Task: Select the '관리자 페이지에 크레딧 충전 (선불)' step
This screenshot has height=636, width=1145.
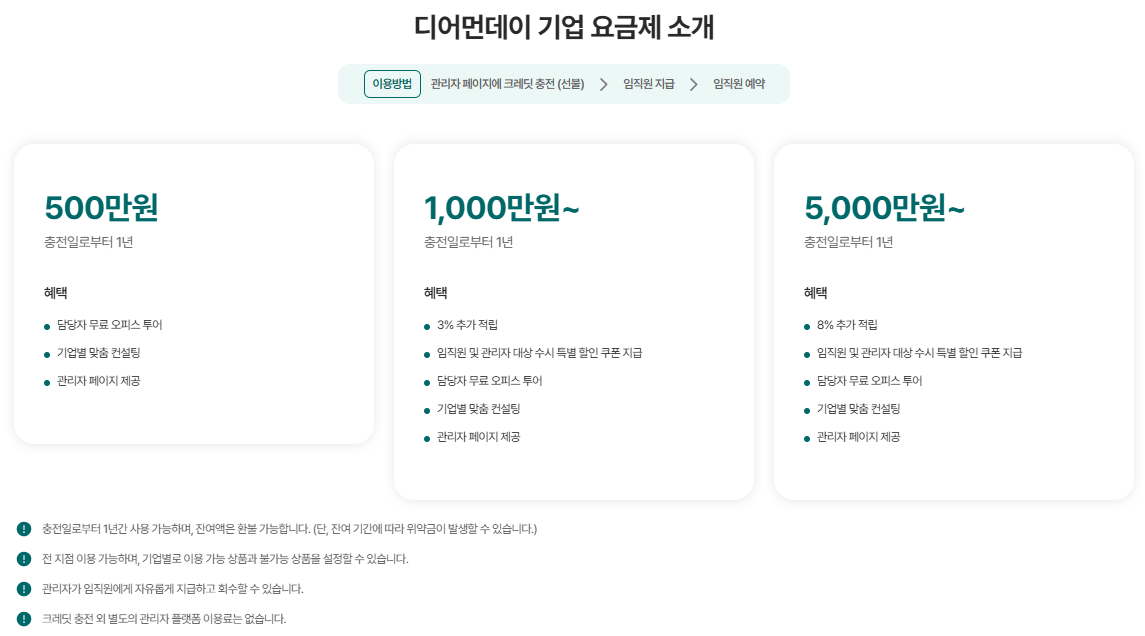Action: [x=507, y=84]
